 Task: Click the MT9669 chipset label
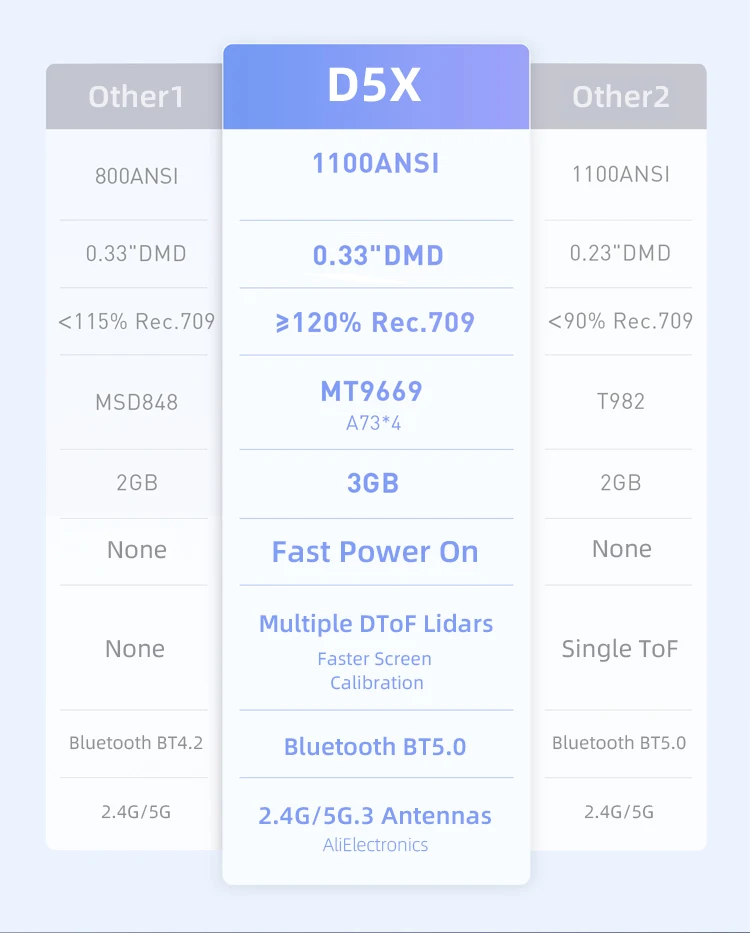371,391
